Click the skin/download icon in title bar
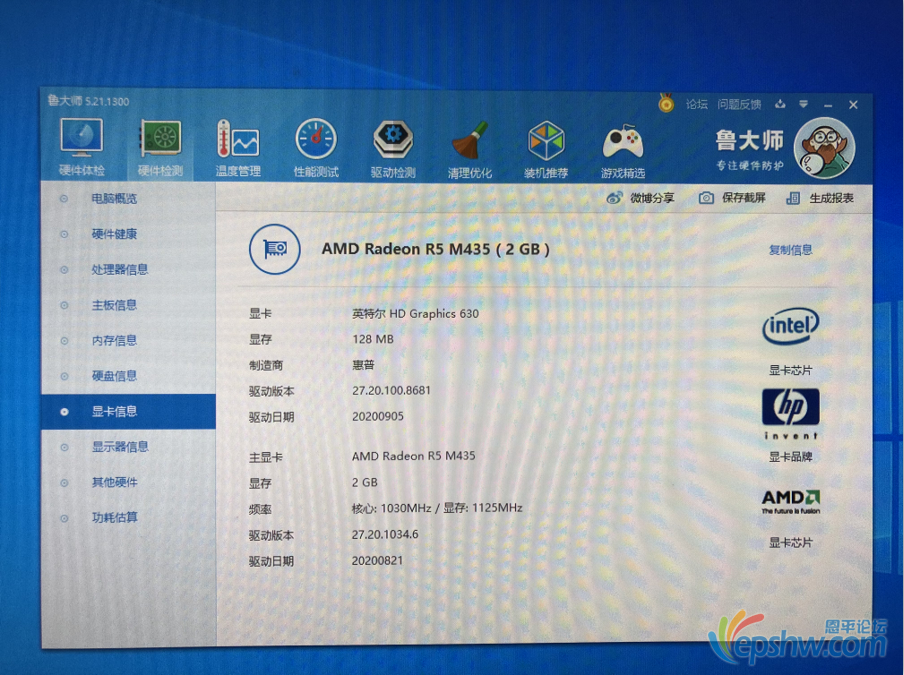904x675 pixels. tap(780, 104)
